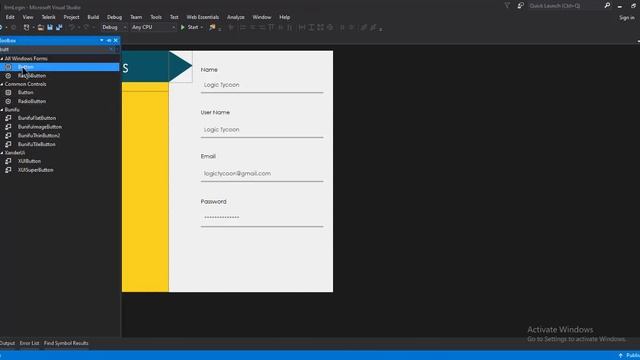Open the Web Essentials menu
The image size is (640, 360).
202,17
